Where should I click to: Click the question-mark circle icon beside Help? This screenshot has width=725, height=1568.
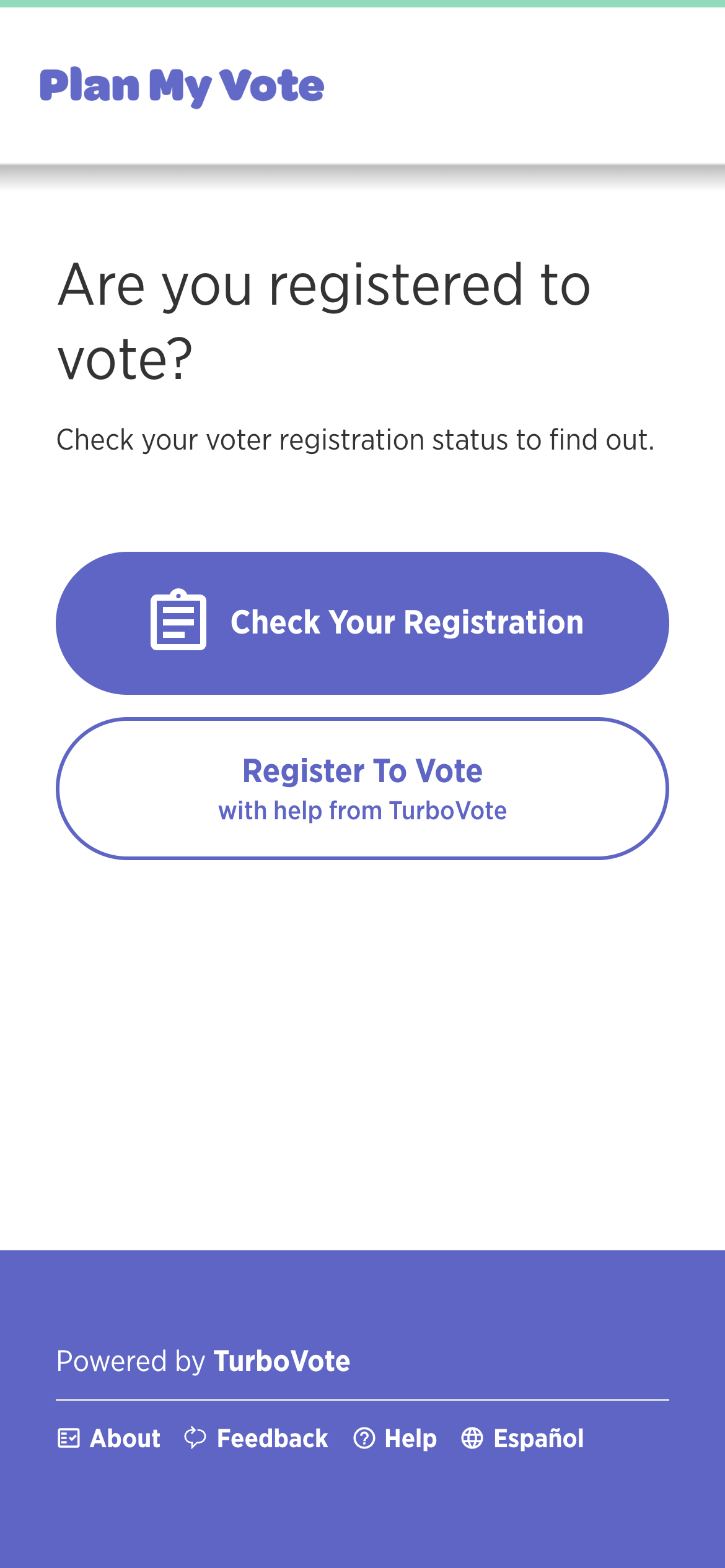tap(364, 1439)
